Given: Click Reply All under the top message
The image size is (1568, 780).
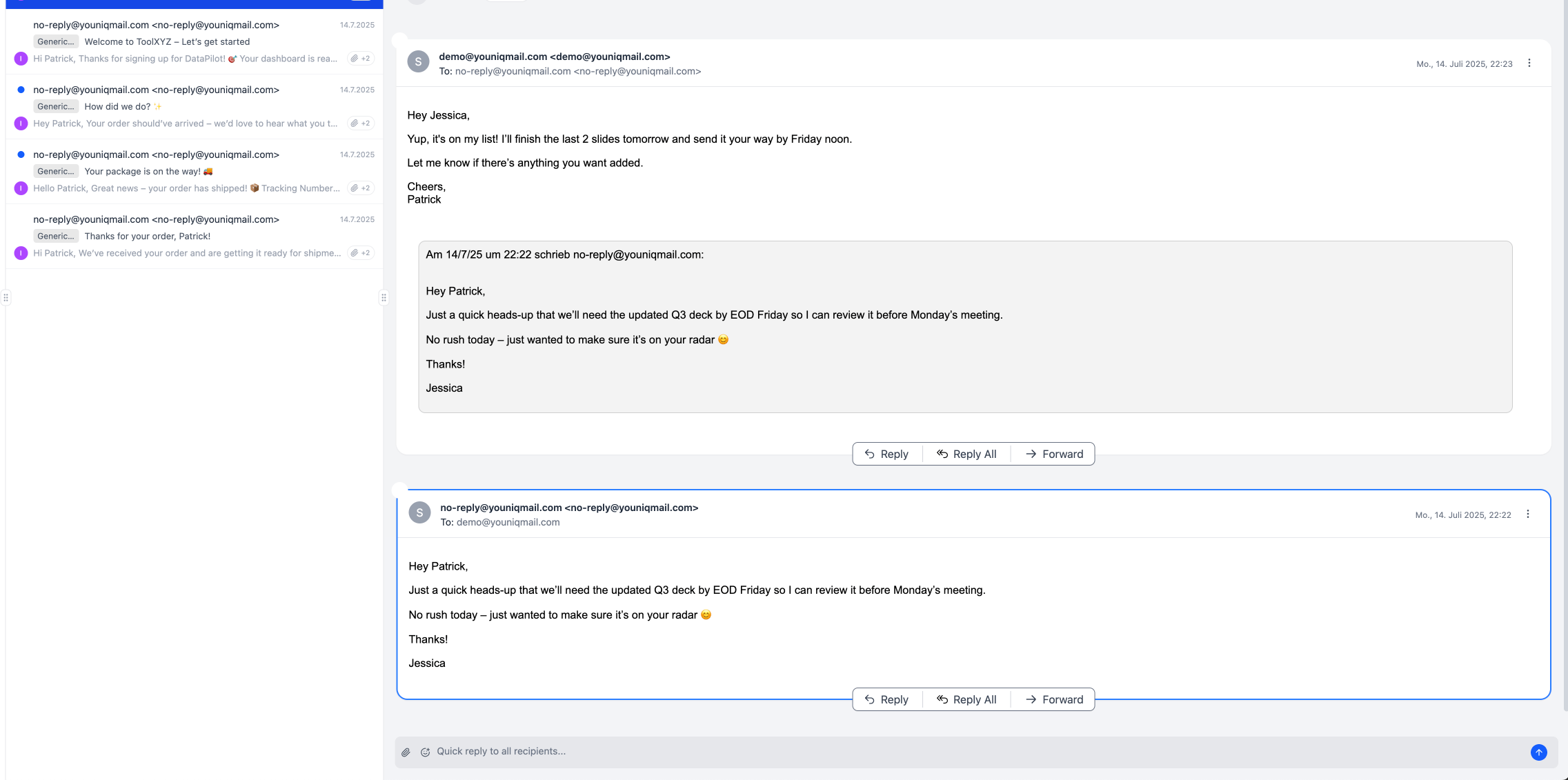Looking at the screenshot, I should pyautogui.click(x=966, y=454).
